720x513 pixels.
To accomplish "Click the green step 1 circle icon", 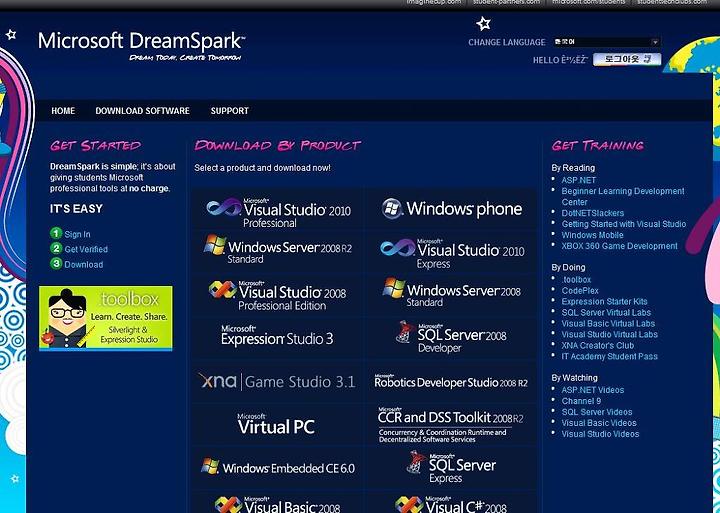I will (x=56, y=233).
